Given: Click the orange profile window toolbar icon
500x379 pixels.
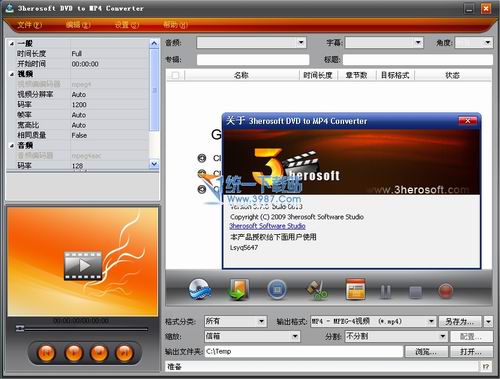Looking at the screenshot, I should 355,289.
